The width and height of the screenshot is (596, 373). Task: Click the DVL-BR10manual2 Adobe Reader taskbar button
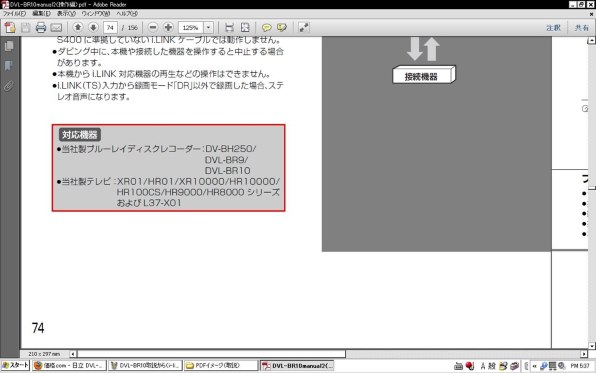pyautogui.click(x=297, y=365)
